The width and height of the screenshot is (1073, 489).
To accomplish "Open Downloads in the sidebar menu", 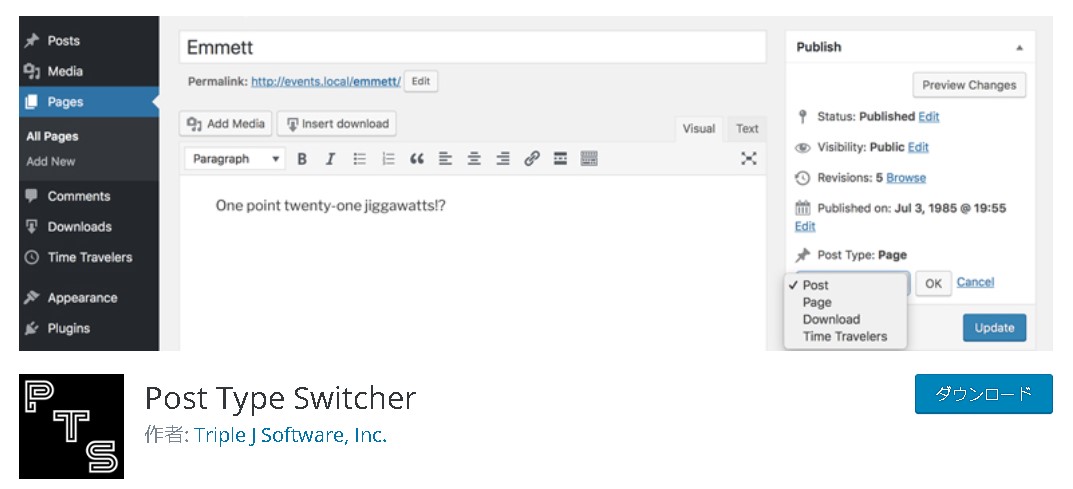I will (79, 227).
